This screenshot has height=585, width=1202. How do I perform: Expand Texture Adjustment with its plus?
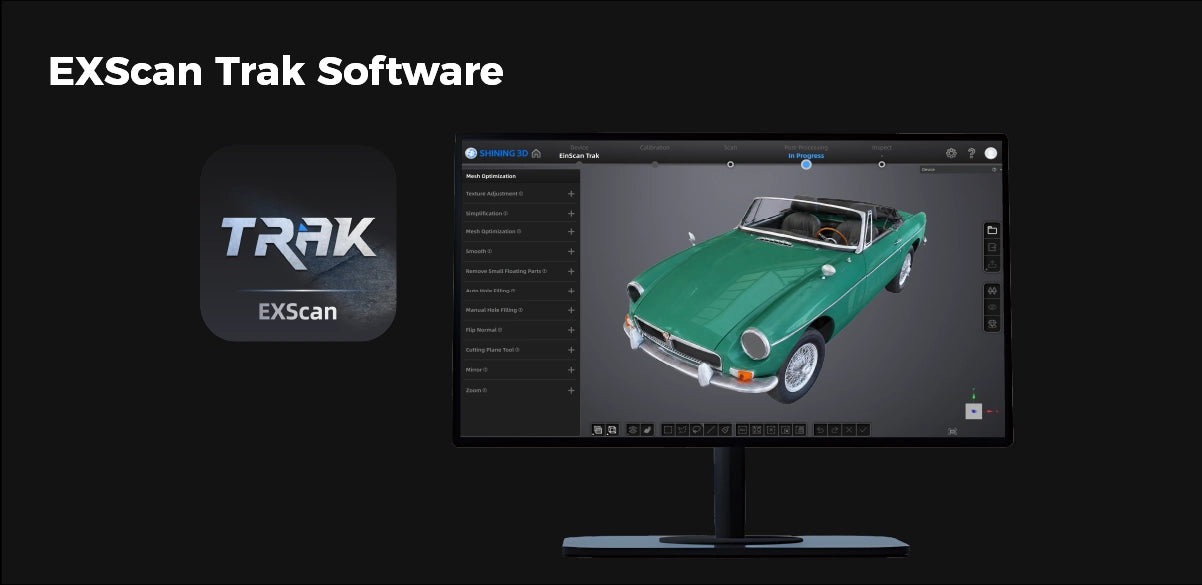coord(571,194)
